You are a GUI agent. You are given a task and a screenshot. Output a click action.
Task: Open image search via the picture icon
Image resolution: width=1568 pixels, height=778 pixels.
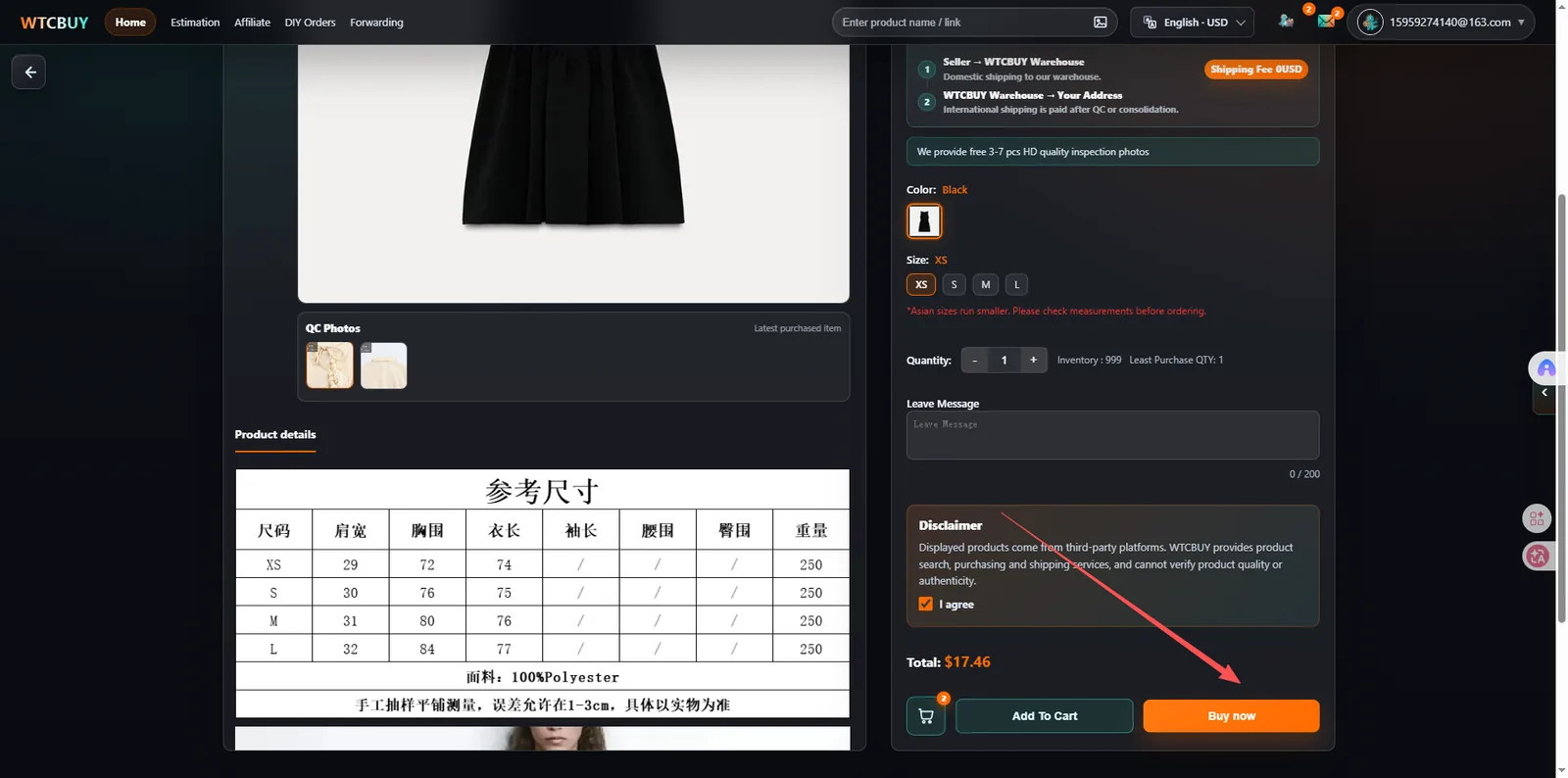(1101, 23)
